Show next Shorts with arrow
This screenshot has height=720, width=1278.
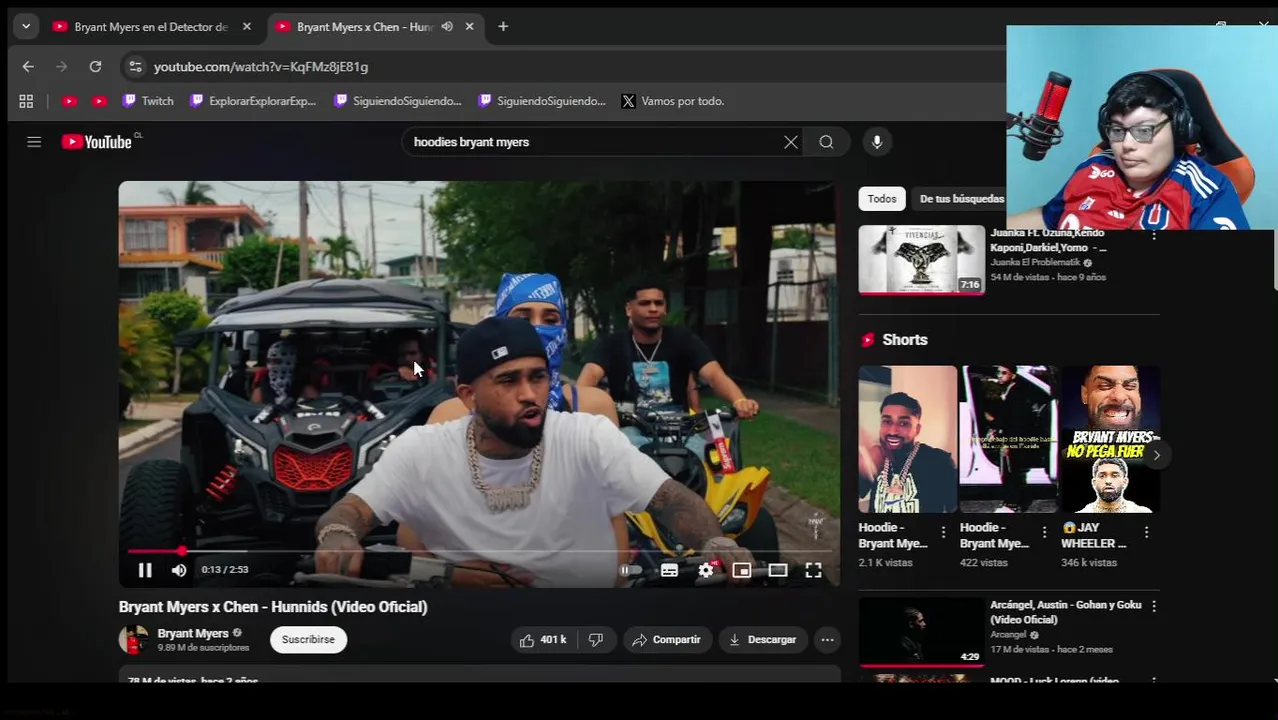tap(1156, 455)
